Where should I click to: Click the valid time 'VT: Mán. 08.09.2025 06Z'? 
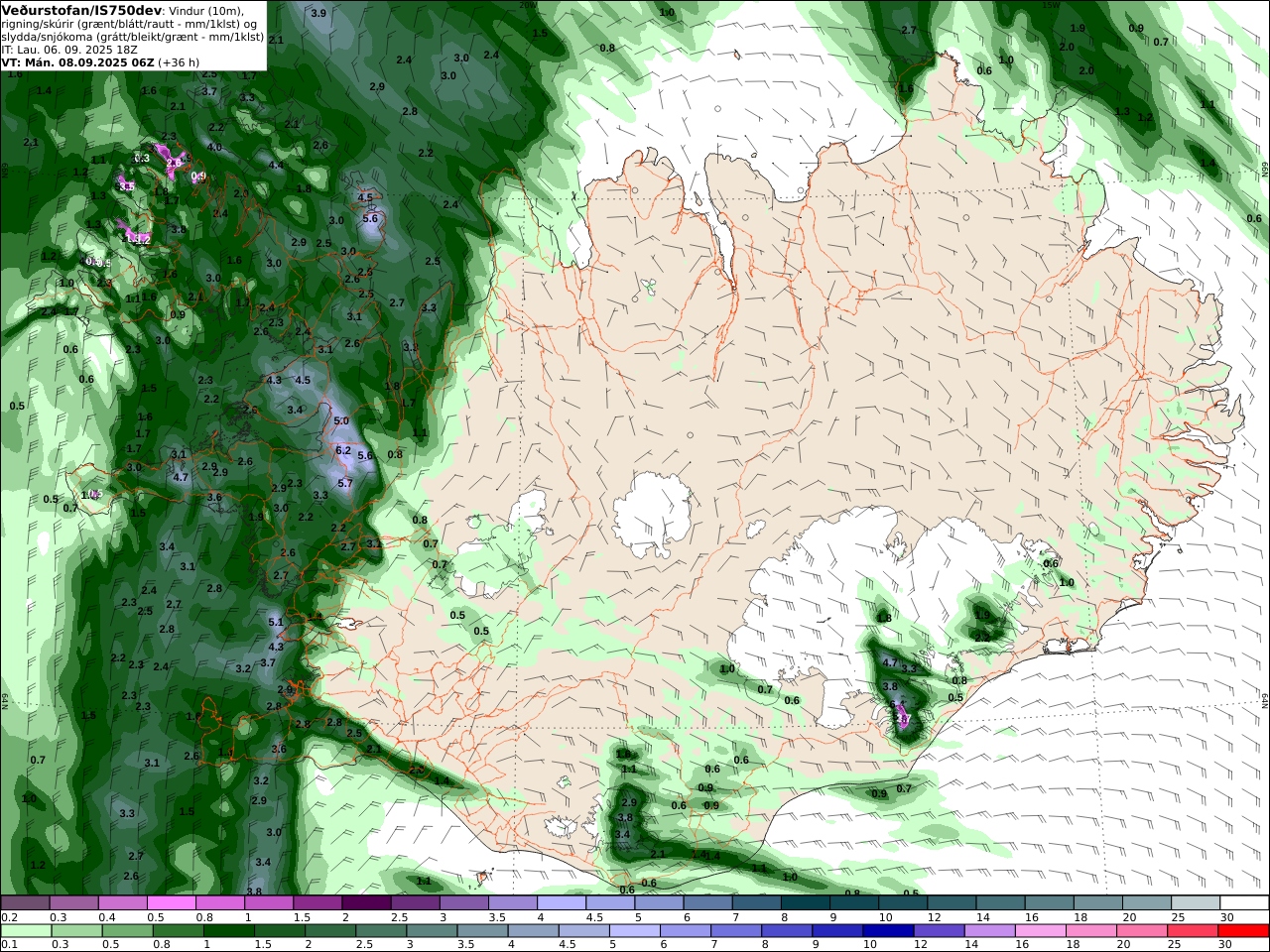click(78, 62)
